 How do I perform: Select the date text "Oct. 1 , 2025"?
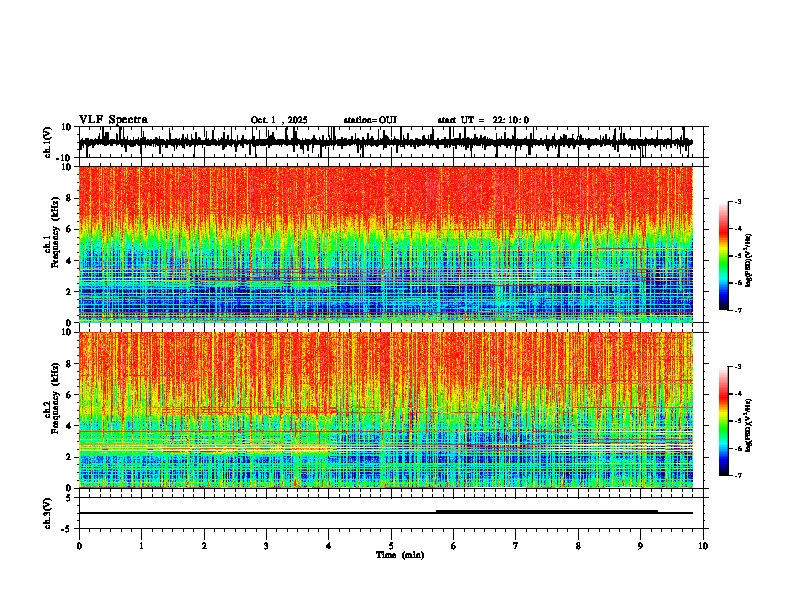279,120
